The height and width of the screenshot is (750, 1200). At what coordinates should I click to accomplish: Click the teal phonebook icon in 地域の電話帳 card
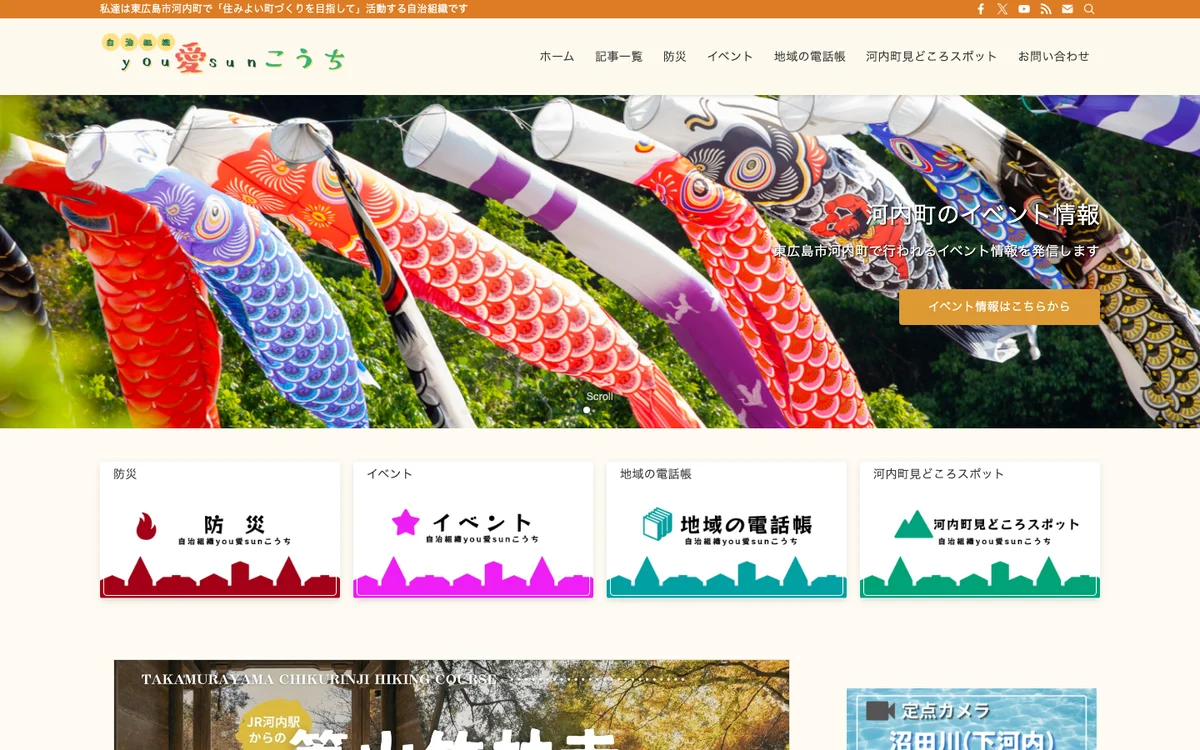coord(657,524)
